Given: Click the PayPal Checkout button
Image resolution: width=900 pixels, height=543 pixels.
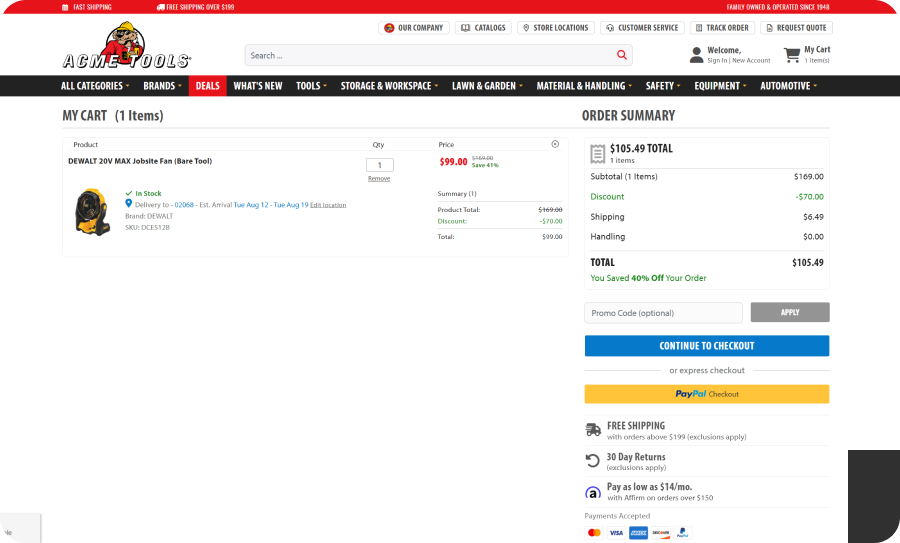Looking at the screenshot, I should 707,394.
